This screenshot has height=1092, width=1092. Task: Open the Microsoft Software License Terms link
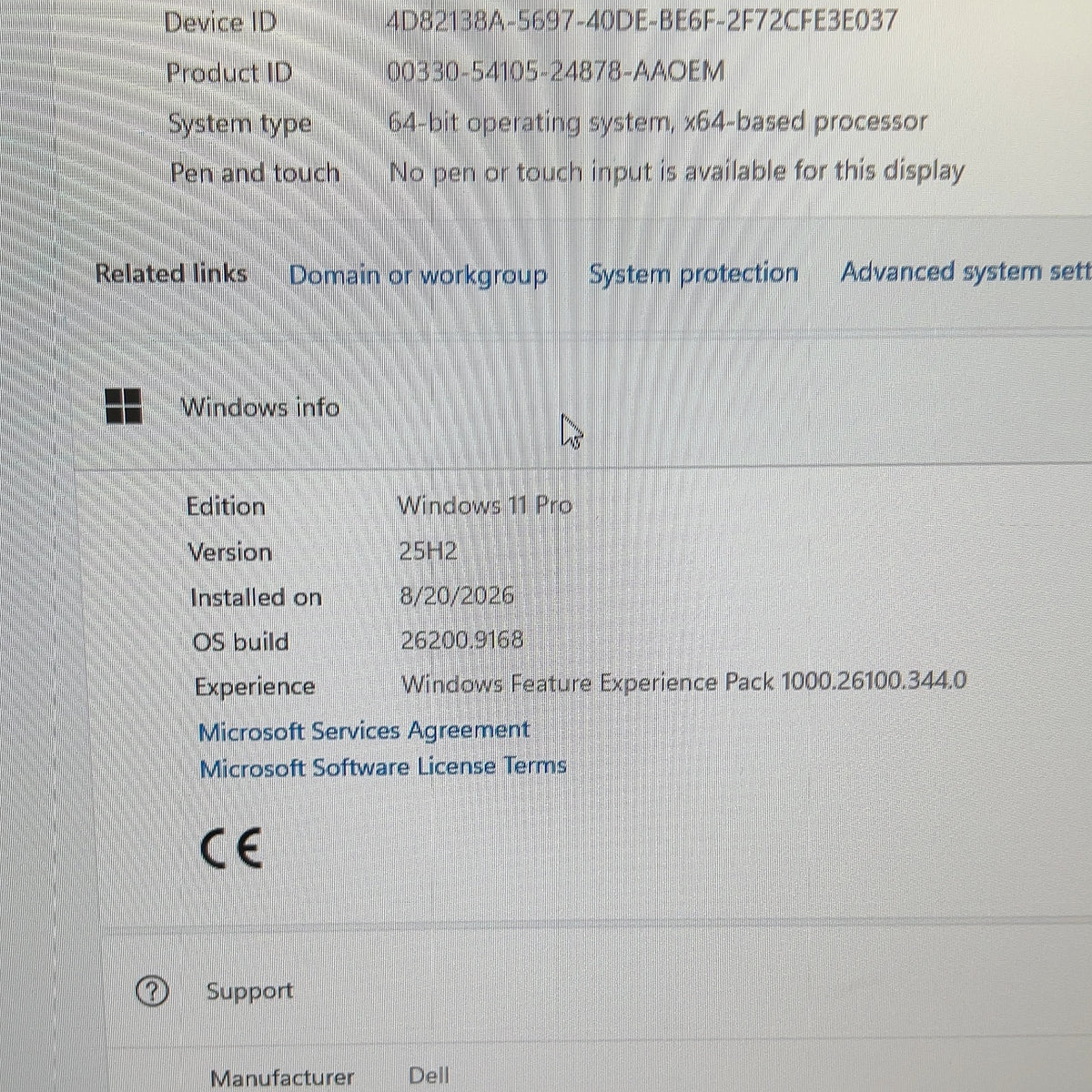tap(383, 767)
